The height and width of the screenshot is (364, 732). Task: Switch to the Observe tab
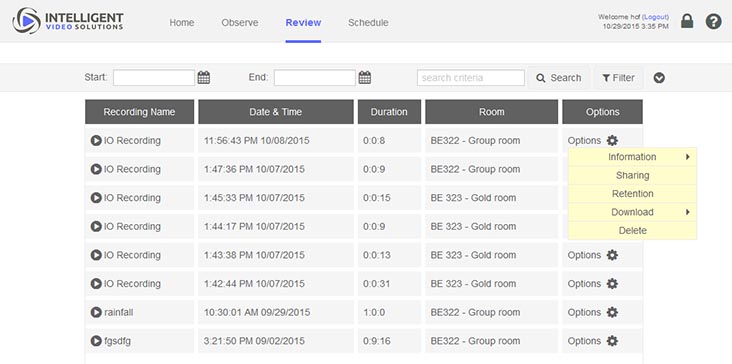point(239,22)
